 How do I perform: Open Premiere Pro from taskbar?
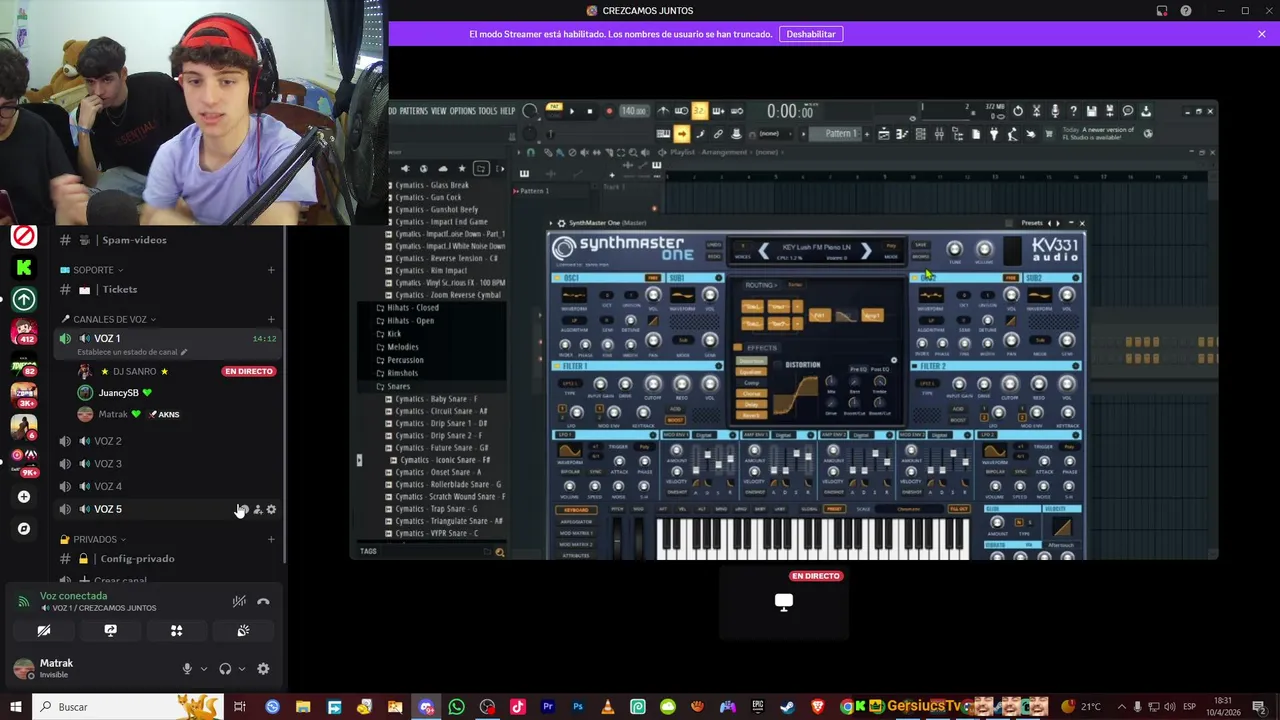click(548, 707)
